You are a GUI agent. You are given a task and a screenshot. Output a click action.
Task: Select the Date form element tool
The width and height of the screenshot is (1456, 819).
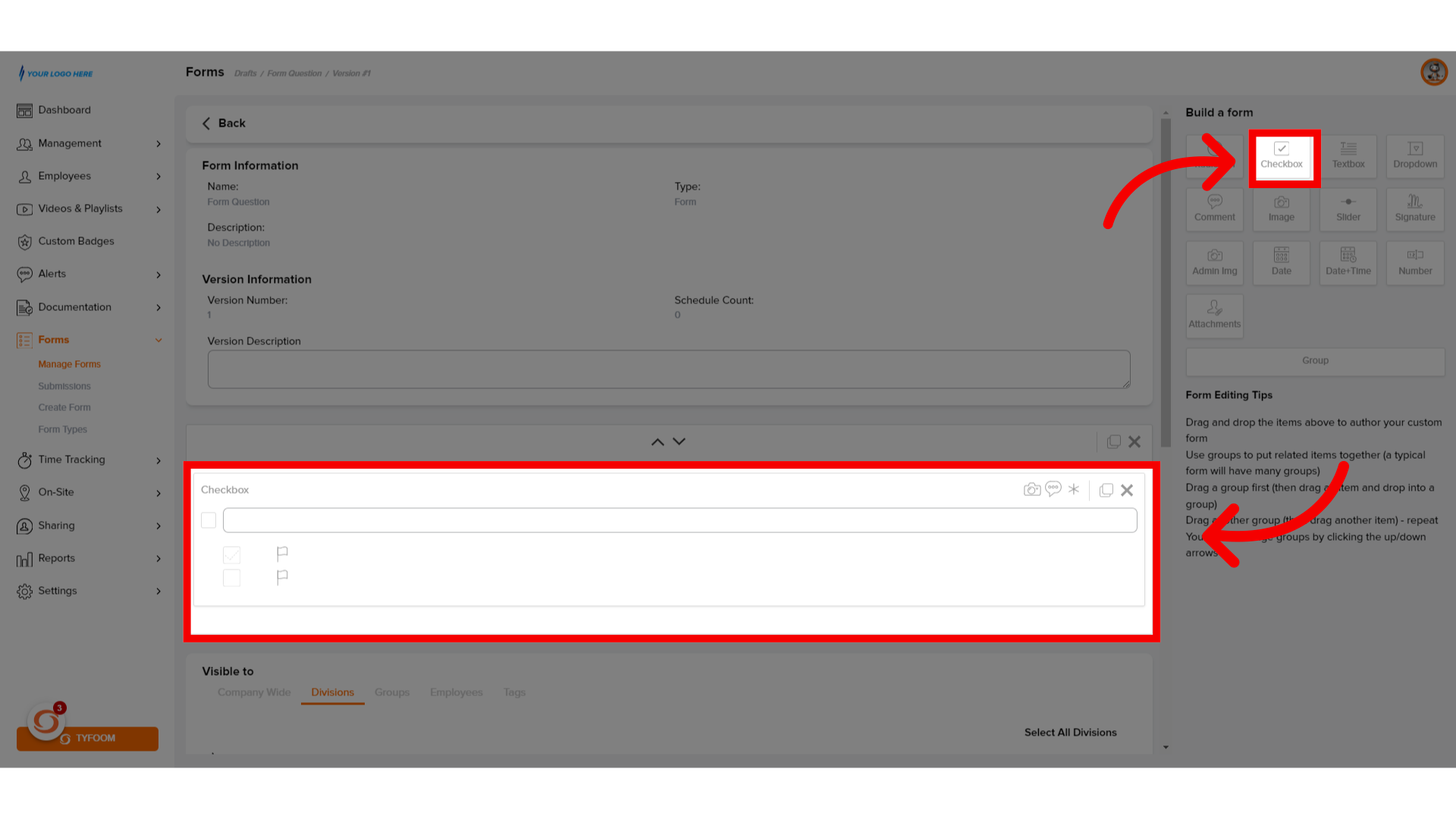(x=1281, y=261)
